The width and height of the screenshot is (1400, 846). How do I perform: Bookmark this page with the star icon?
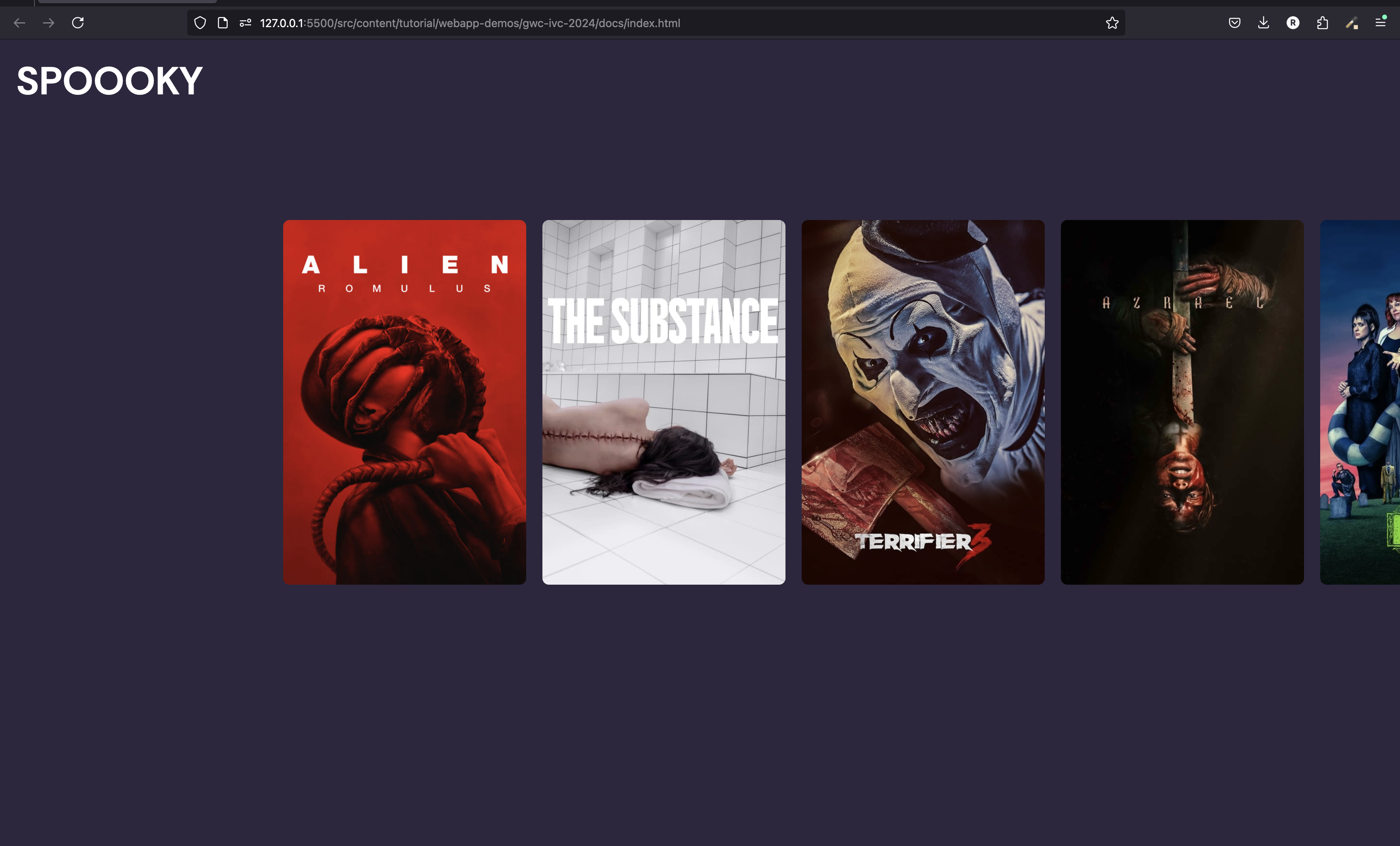[1112, 23]
